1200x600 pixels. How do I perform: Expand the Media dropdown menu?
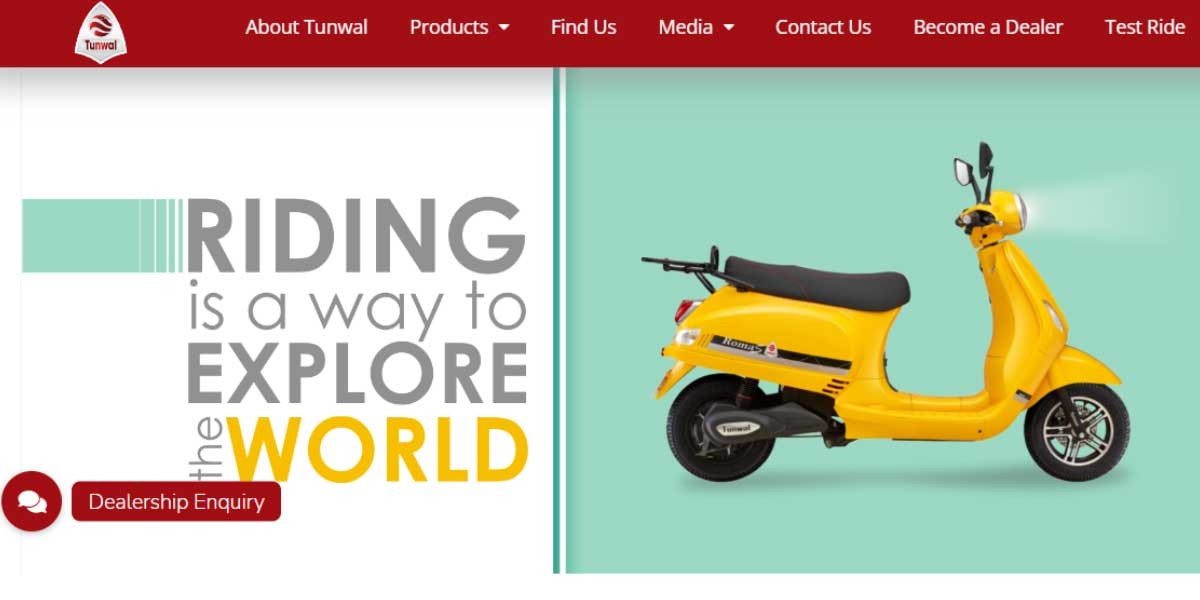click(x=687, y=27)
